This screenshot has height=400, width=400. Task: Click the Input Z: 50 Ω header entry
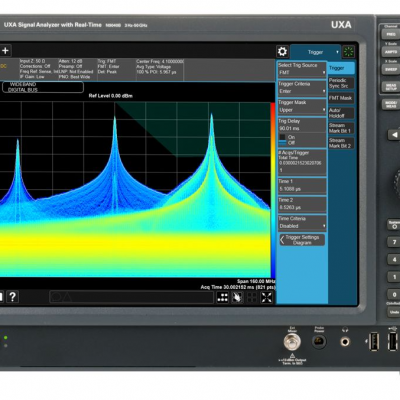click(x=32, y=61)
